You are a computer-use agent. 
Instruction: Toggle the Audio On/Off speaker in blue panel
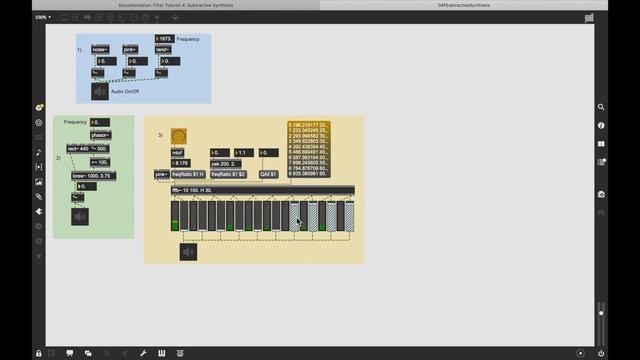[x=100, y=92]
